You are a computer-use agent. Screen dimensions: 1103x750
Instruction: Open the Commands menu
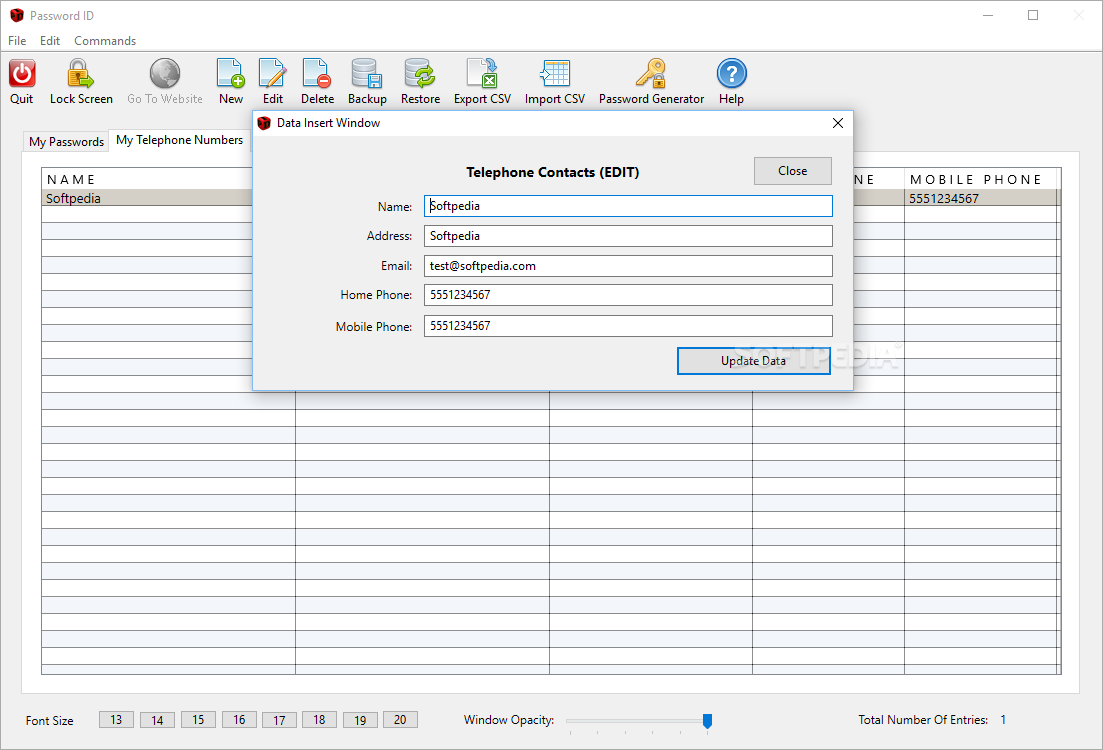tap(105, 41)
